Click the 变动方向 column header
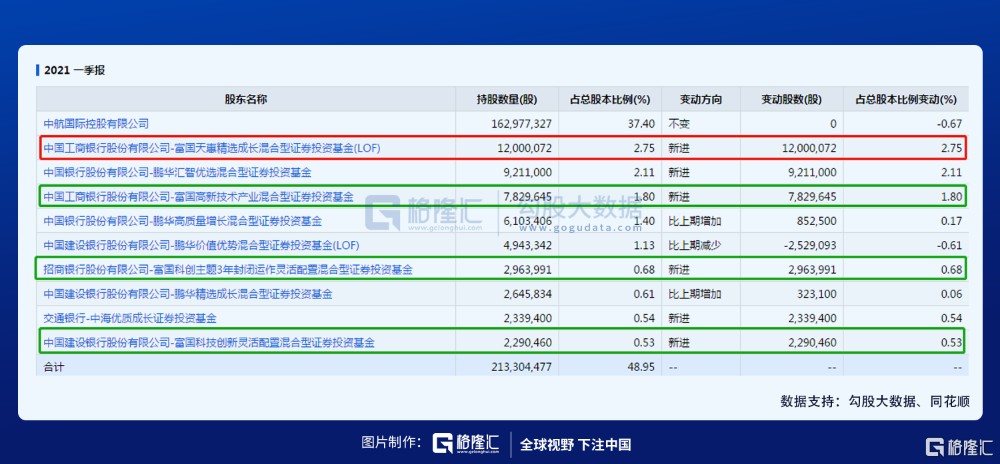This screenshot has height=464, width=1000. pyautogui.click(x=701, y=99)
